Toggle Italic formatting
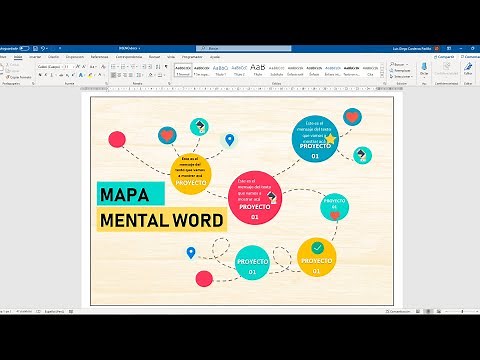The height and width of the screenshot is (360, 480). click(x=46, y=75)
